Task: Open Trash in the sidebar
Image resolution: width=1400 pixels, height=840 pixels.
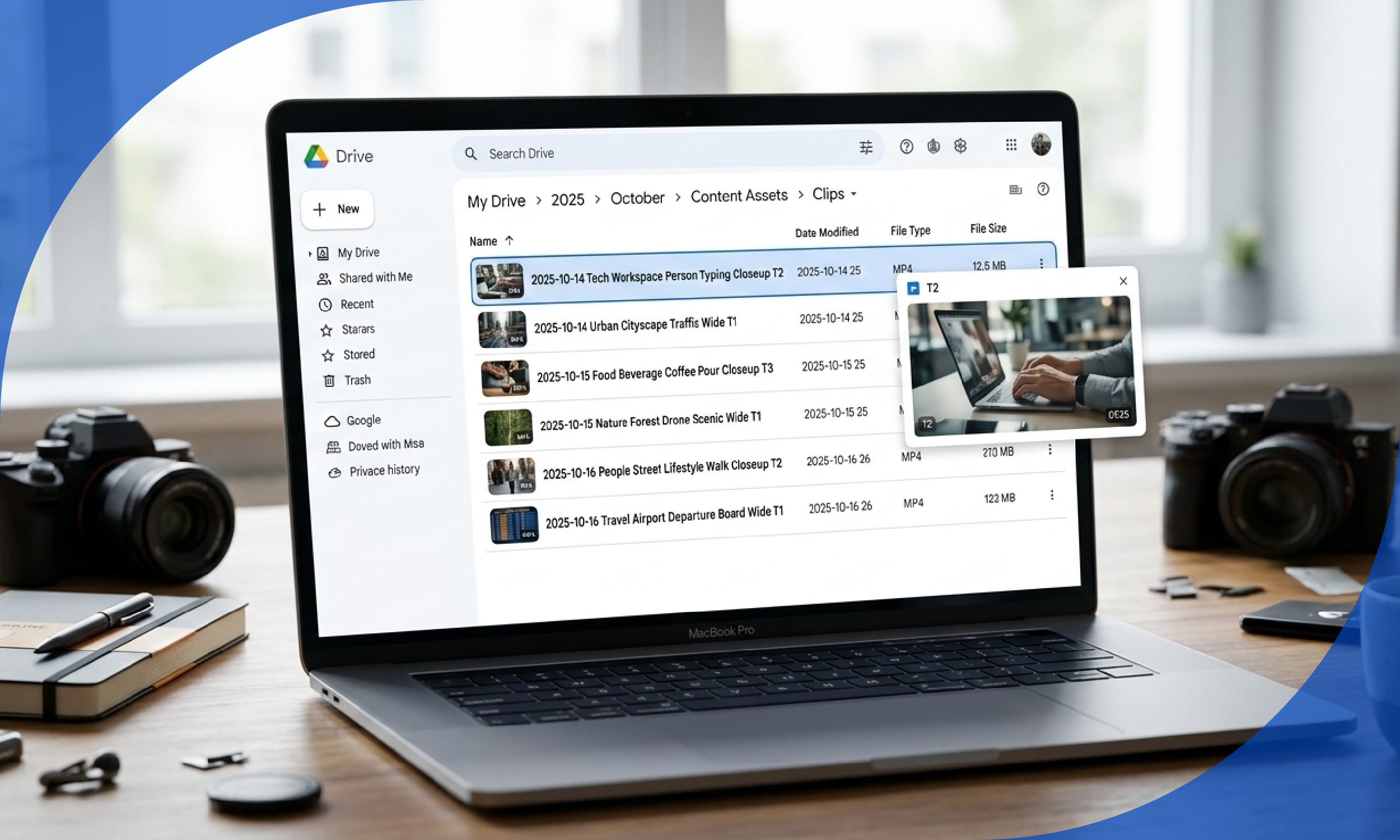Action: 357,380
